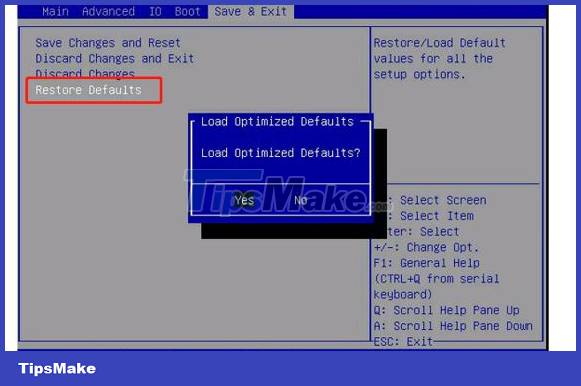Click the 'ESC: Exit' help line
The height and width of the screenshot is (386, 581).
point(403,341)
